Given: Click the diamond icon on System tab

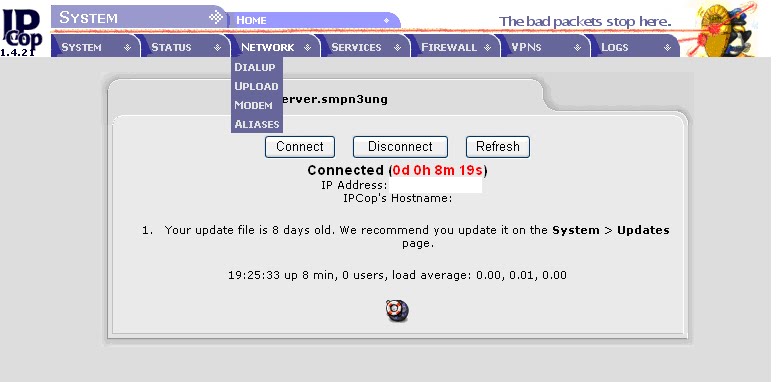Looking at the screenshot, I should pyautogui.click(x=128, y=48).
